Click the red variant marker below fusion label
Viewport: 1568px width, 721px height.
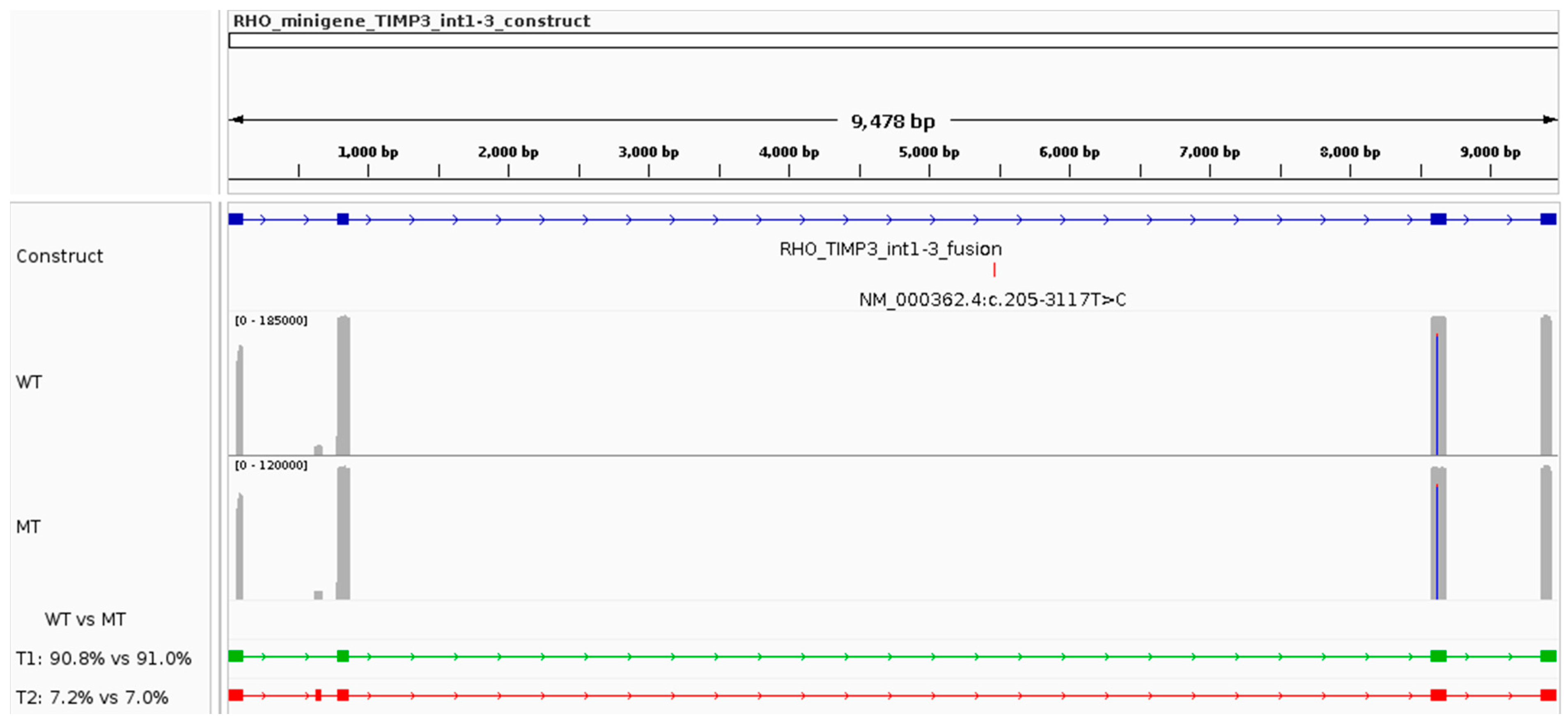[x=994, y=270]
